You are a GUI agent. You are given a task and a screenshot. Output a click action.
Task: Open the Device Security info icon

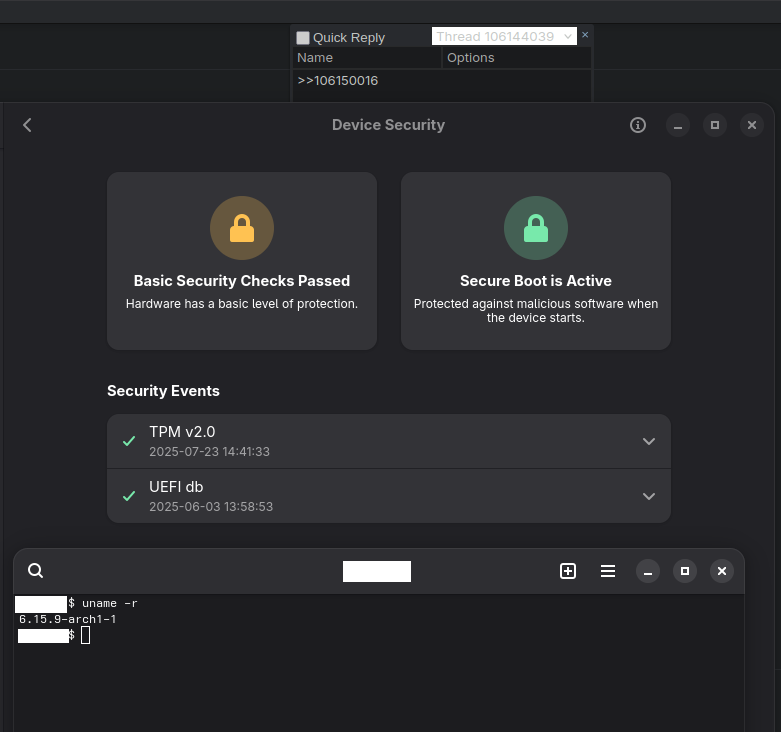click(x=638, y=125)
